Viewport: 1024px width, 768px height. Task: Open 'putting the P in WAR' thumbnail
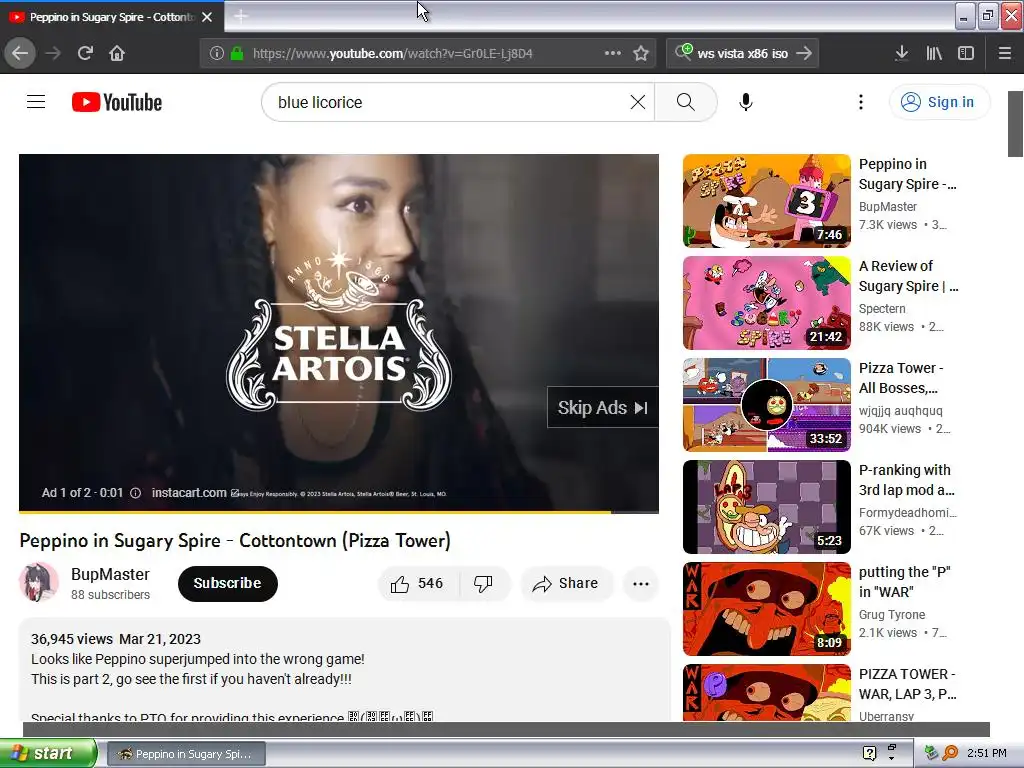(x=767, y=609)
